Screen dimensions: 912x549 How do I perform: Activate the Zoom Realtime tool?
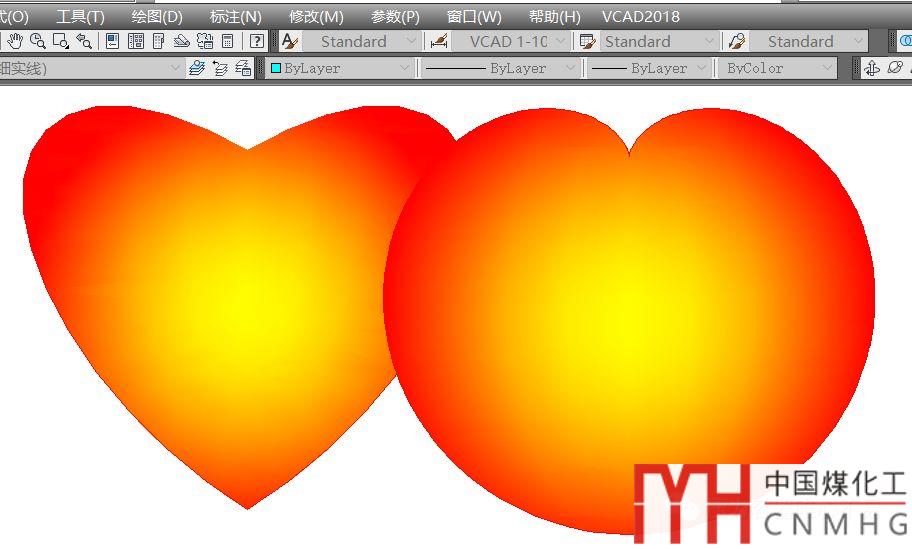tap(38, 41)
